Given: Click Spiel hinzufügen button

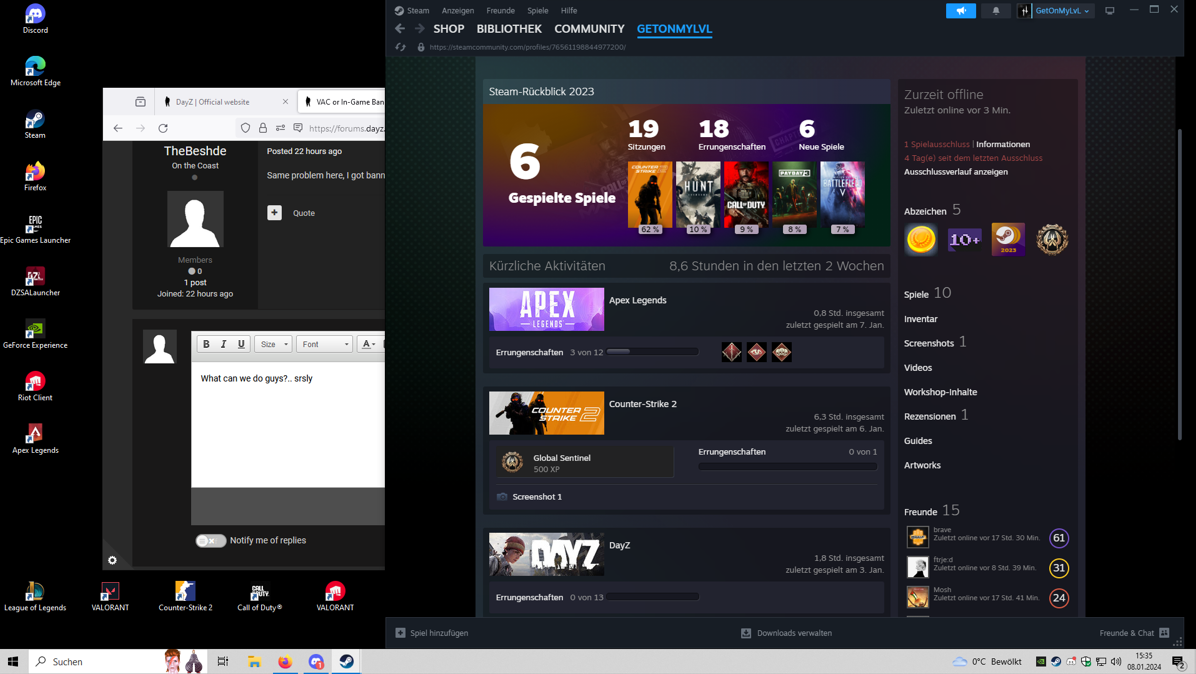Looking at the screenshot, I should click(432, 633).
